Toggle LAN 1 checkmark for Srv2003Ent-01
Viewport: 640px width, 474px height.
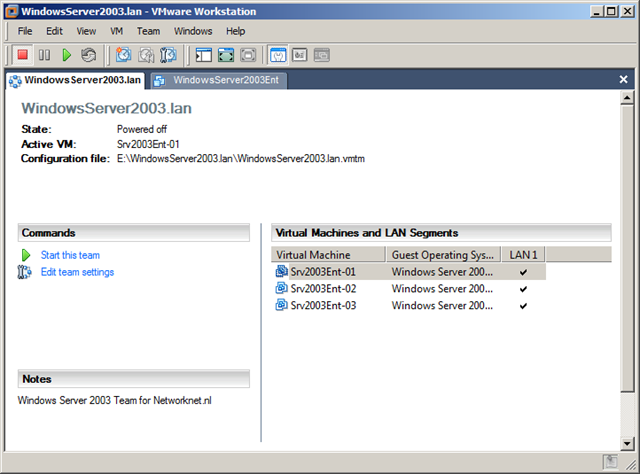[523, 272]
